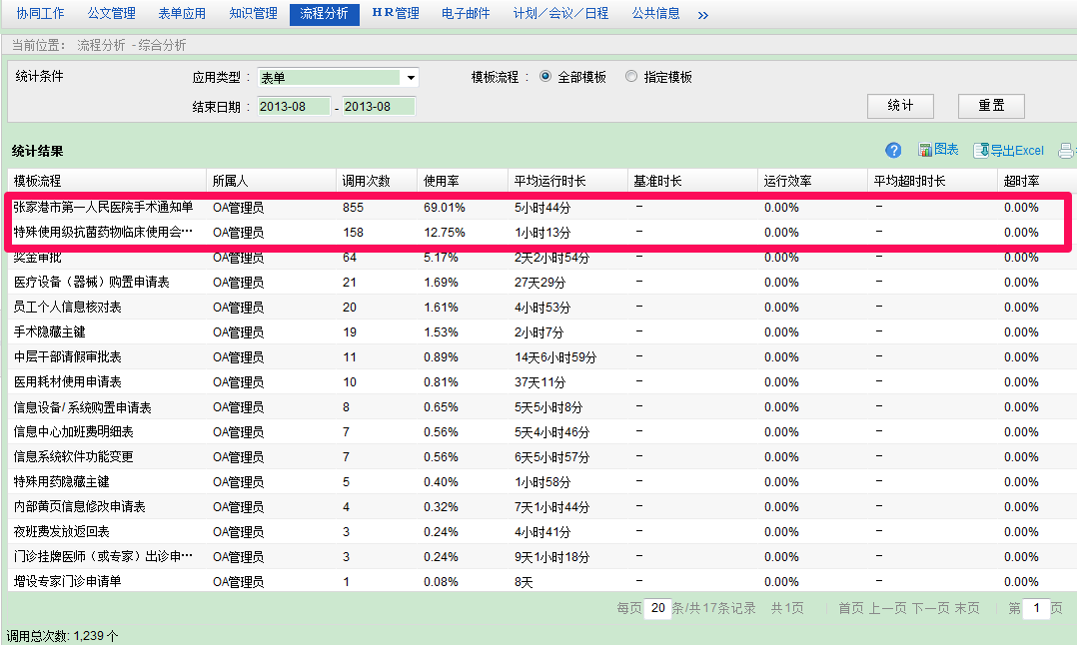Click the 统计 button
This screenshot has width=1077, height=645.
[900, 106]
